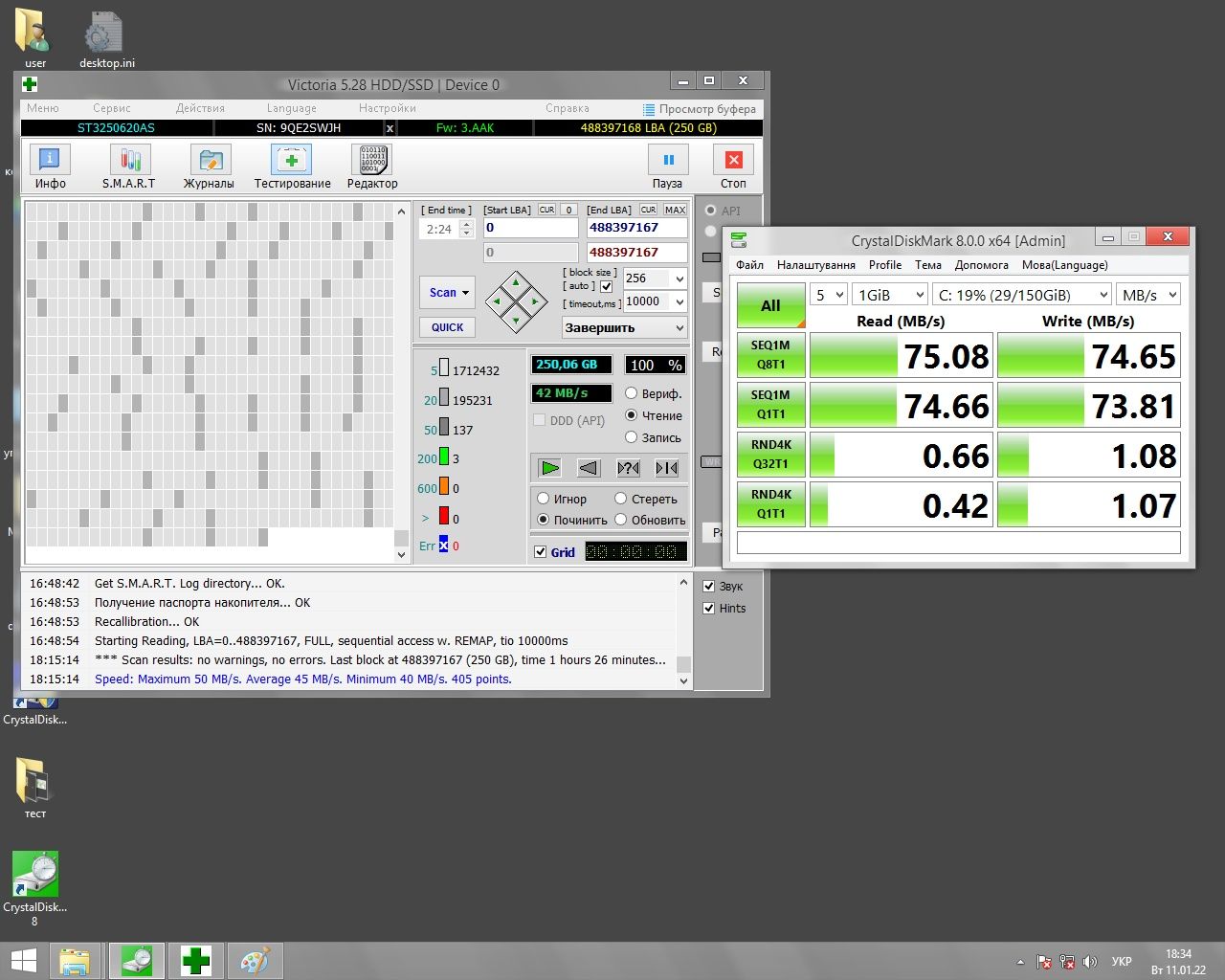Toggle the Grid checkbox
Screen dimensions: 1225x980
540,552
